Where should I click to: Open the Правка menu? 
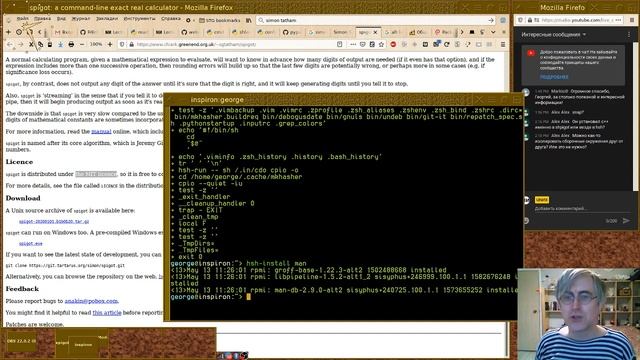pos(42,19)
